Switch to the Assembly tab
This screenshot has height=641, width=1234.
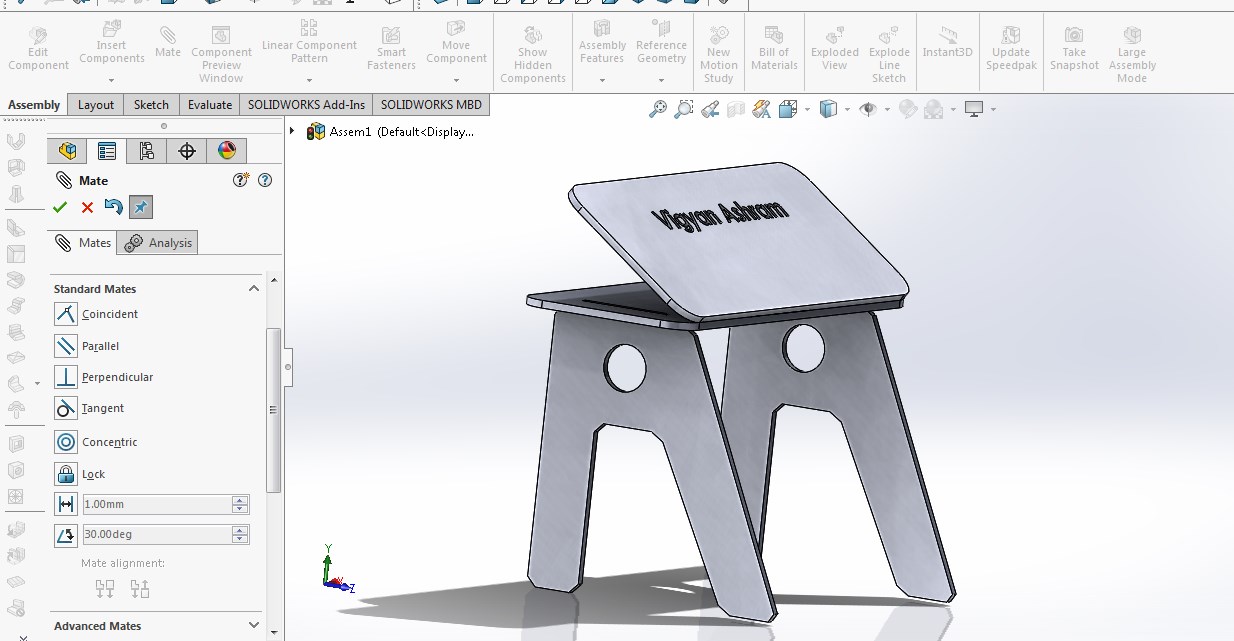[34, 105]
